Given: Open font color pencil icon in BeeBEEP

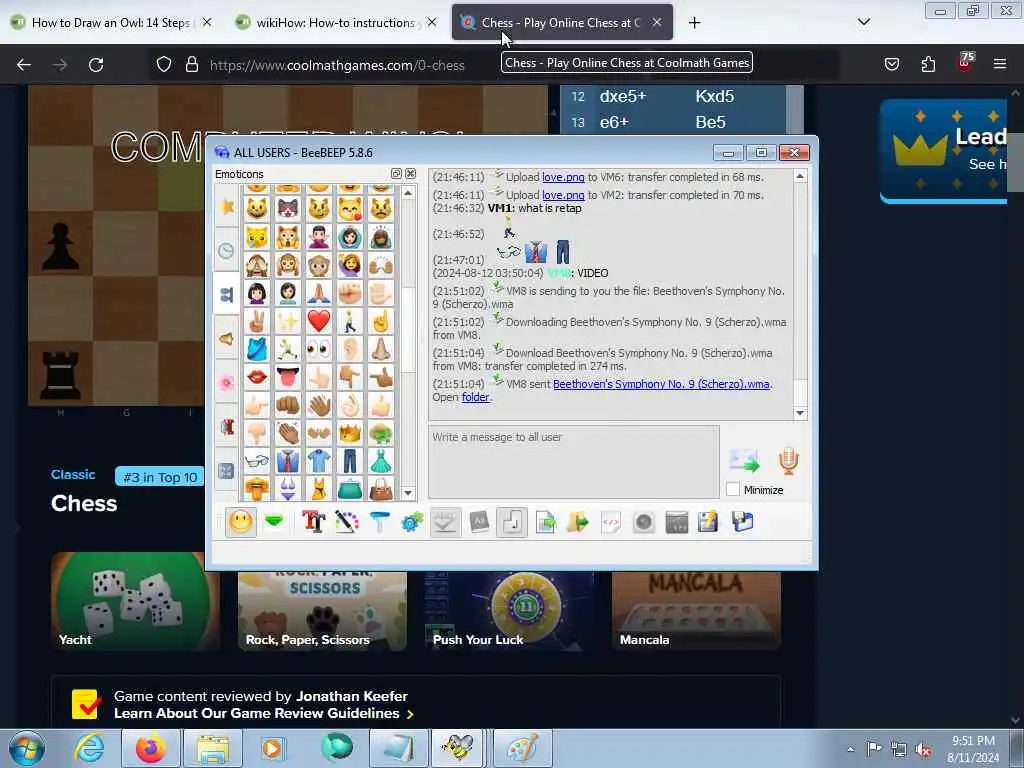Looking at the screenshot, I should tap(346, 522).
